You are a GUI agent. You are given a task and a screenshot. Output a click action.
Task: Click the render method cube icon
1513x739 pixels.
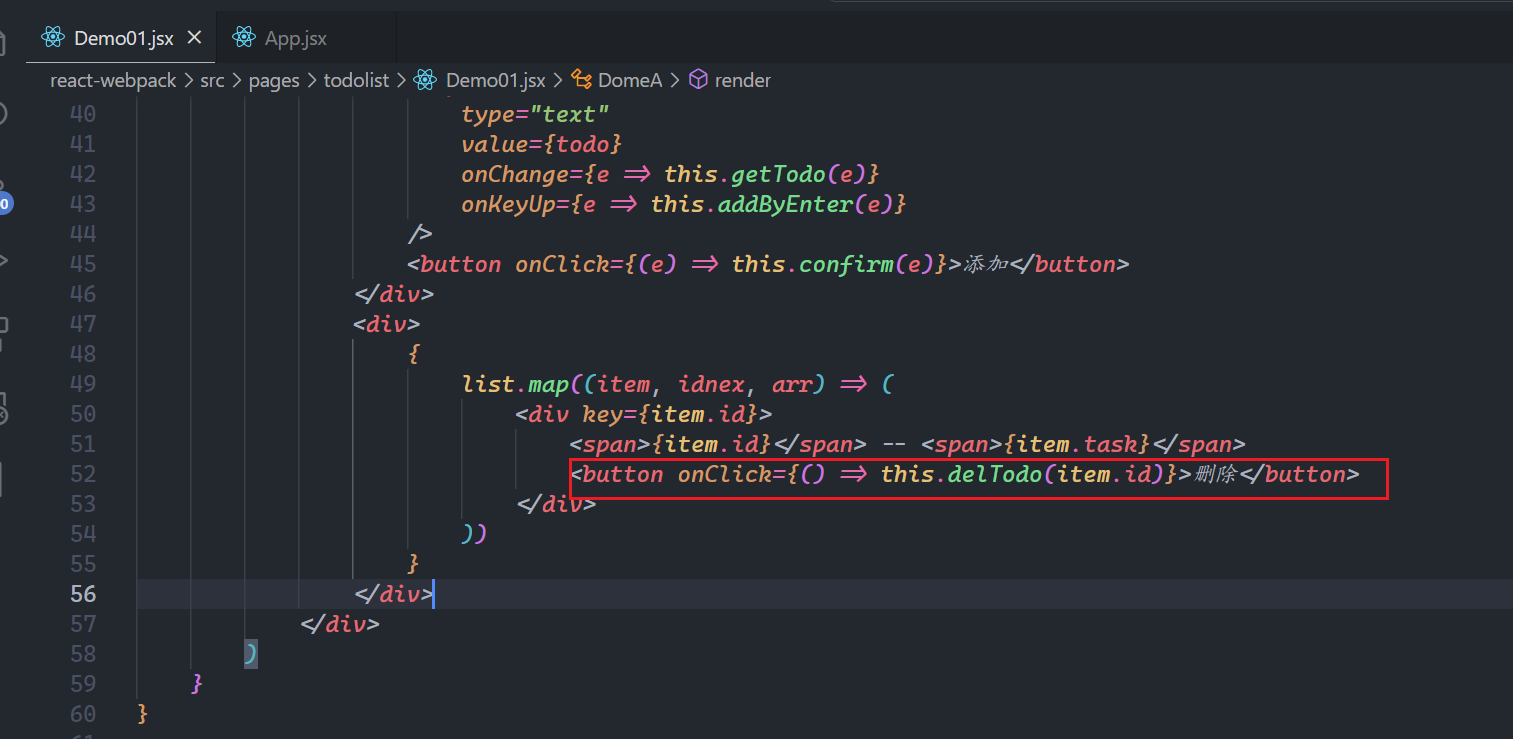tap(698, 80)
